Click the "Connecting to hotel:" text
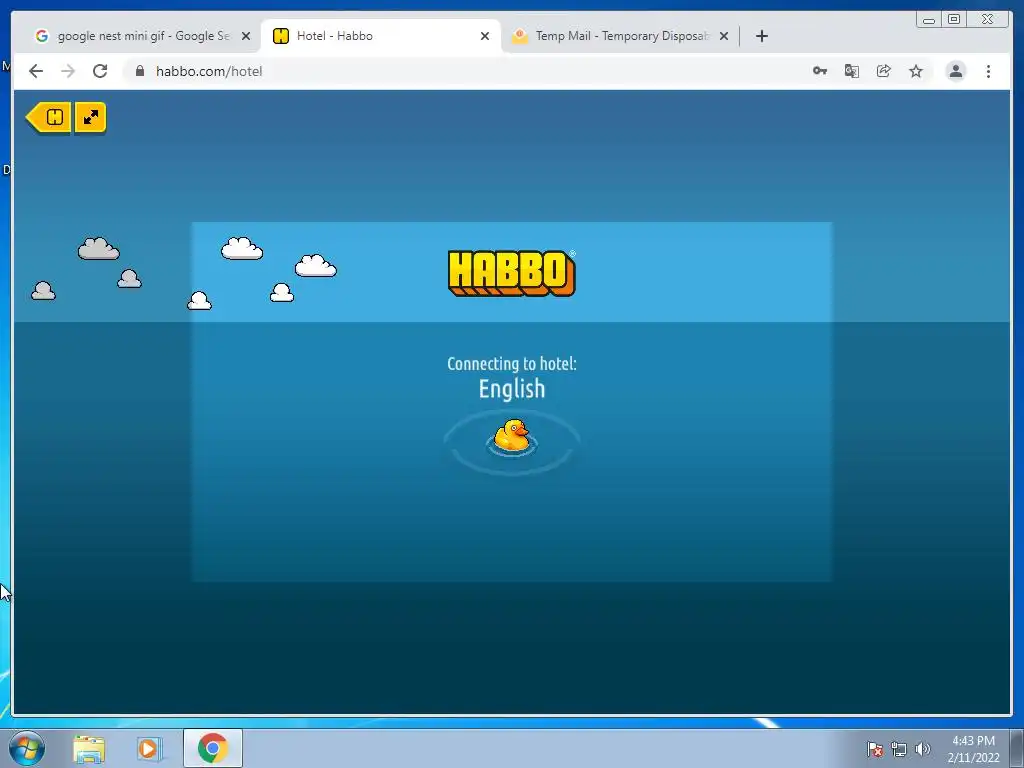The width and height of the screenshot is (1024, 768). [x=512, y=364]
